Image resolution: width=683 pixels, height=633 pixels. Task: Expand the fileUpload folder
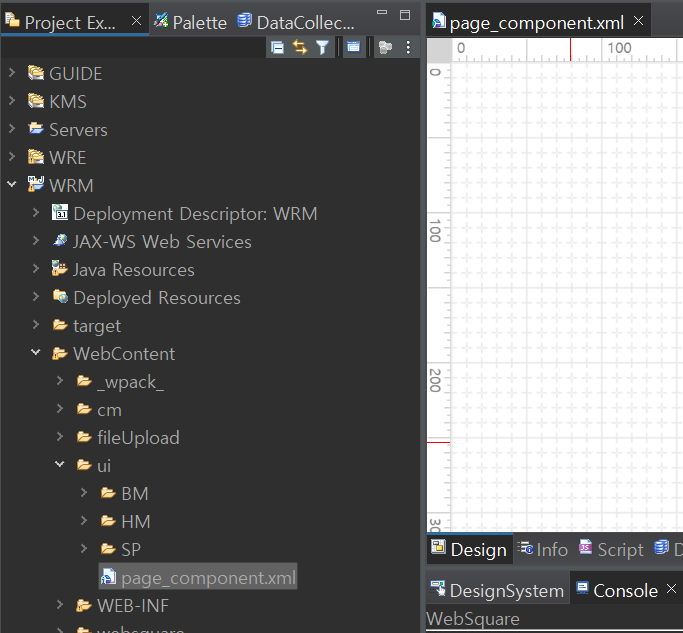coord(60,436)
